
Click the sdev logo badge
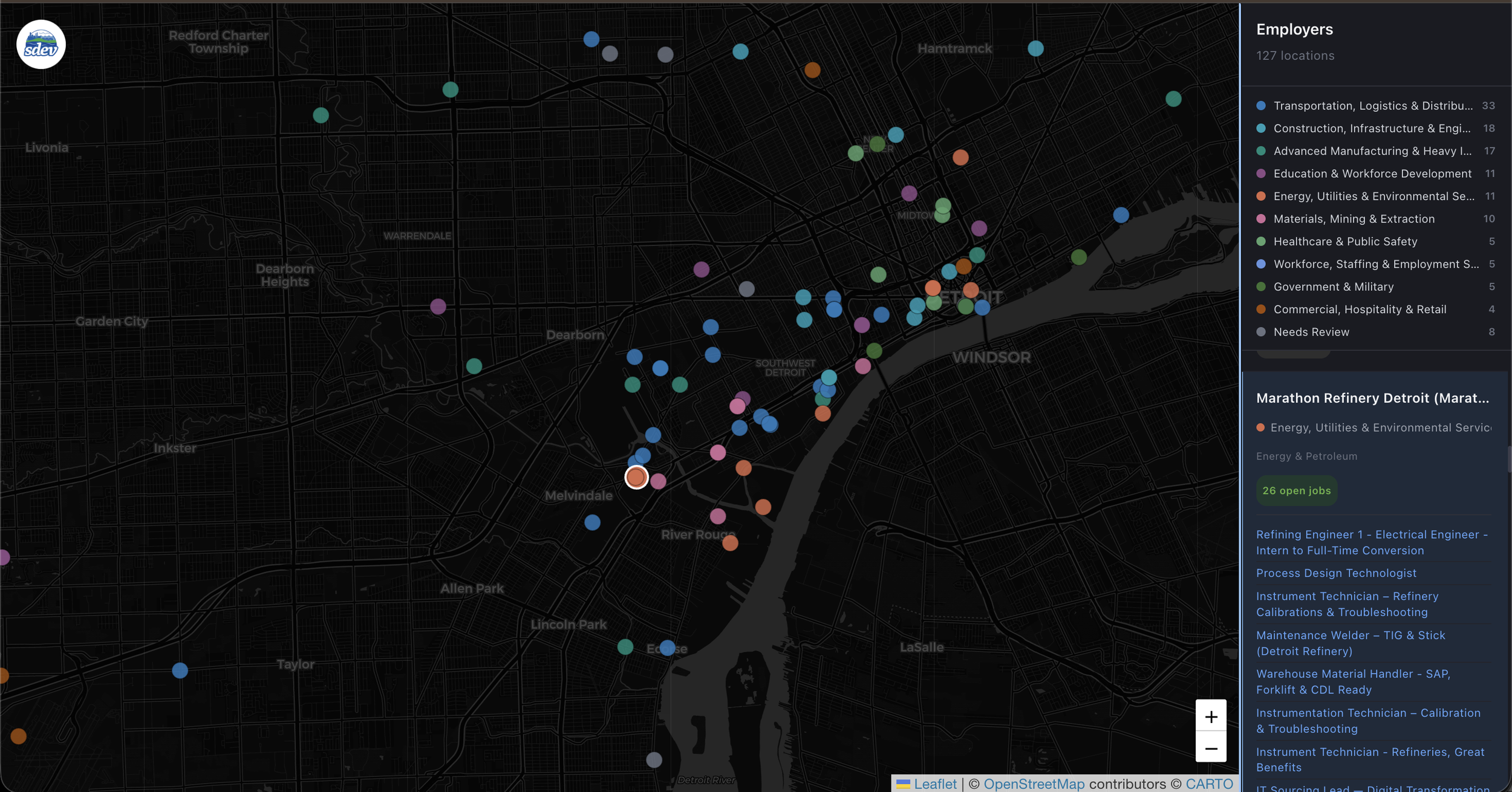coord(41,45)
